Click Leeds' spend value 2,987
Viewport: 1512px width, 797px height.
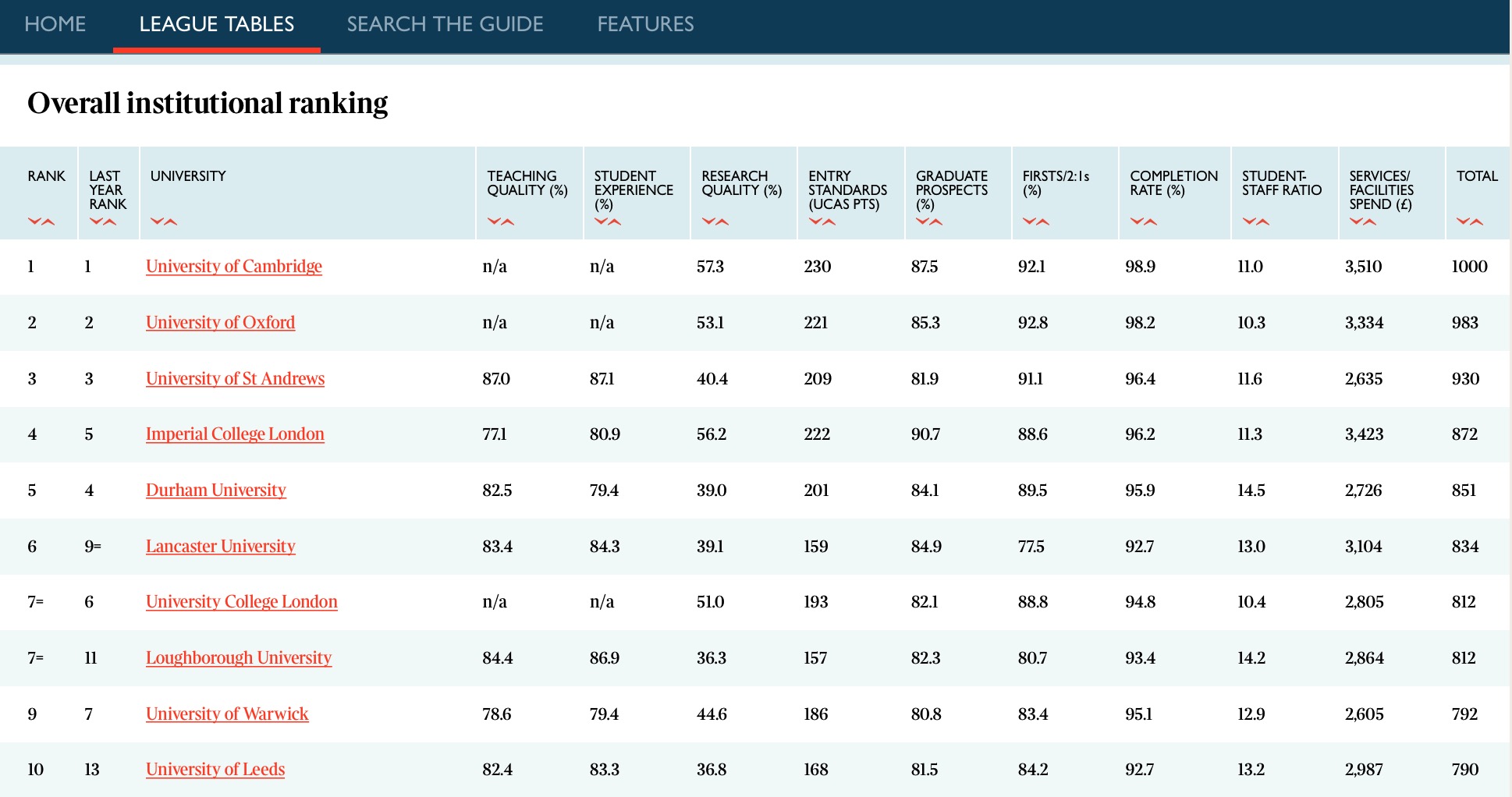[x=1364, y=770]
